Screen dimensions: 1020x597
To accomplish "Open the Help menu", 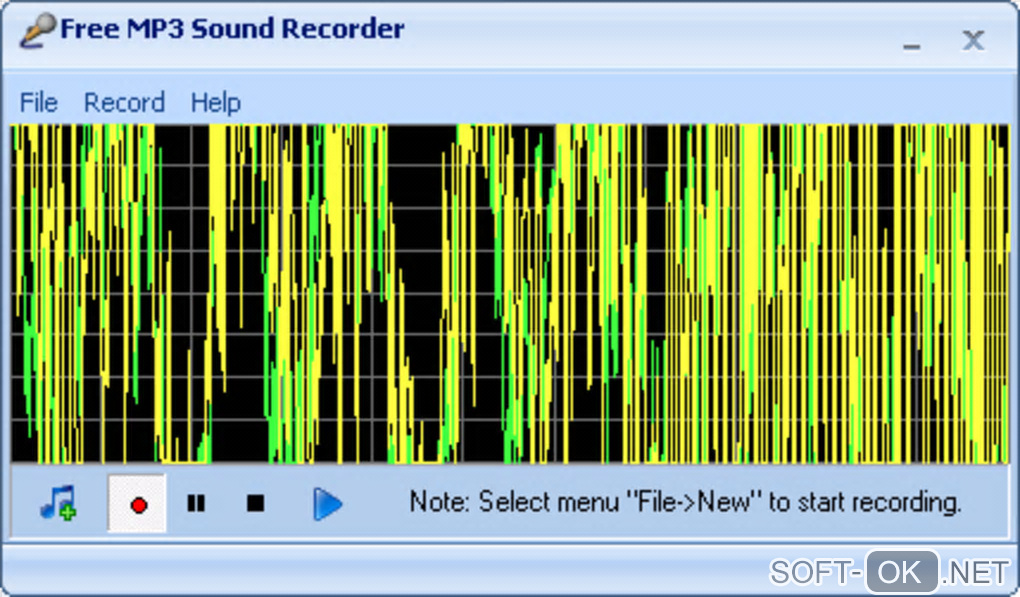I will coord(216,103).
